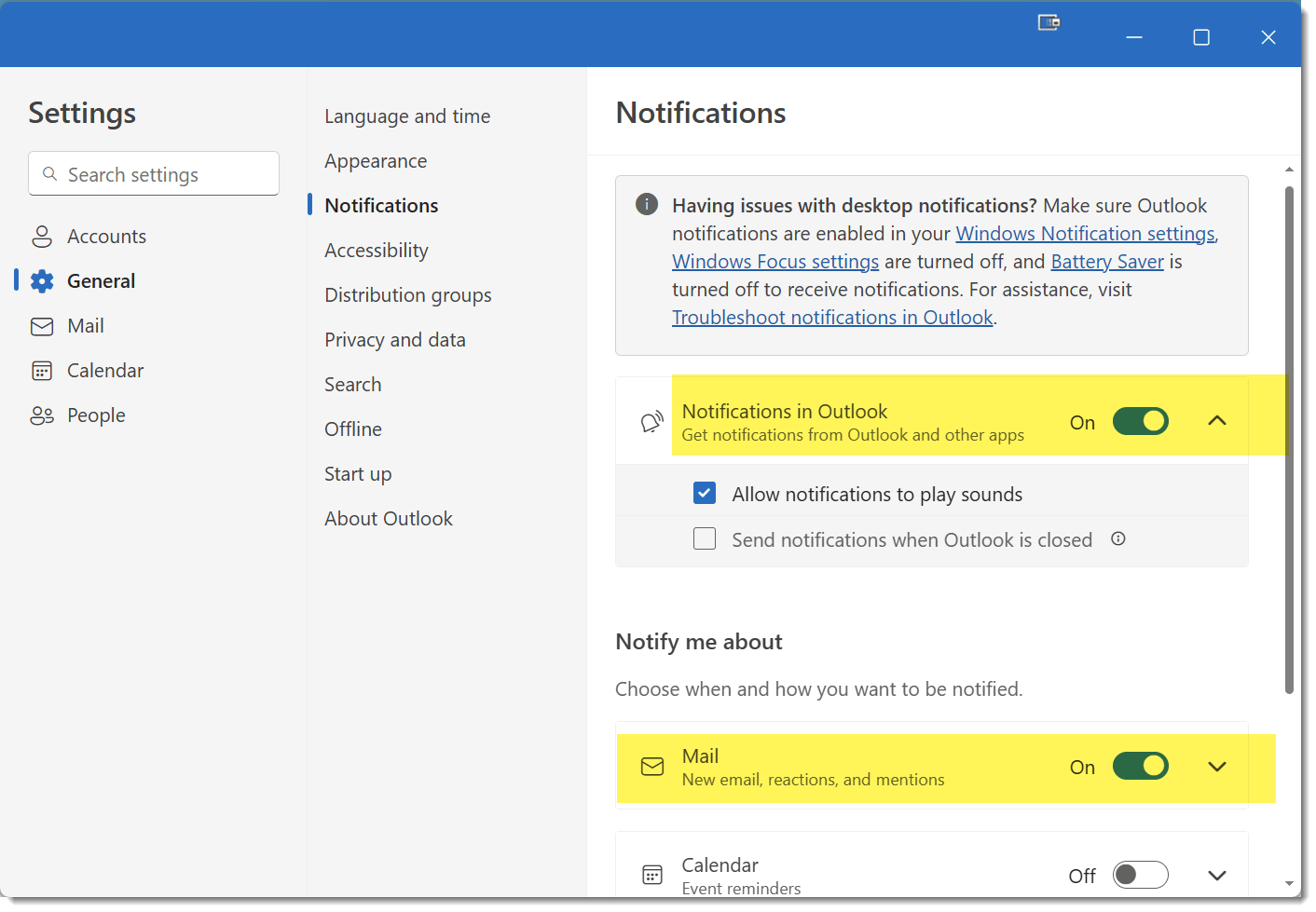Click the scrollbar down arrow
1316x912 pixels.
pyautogui.click(x=1289, y=883)
